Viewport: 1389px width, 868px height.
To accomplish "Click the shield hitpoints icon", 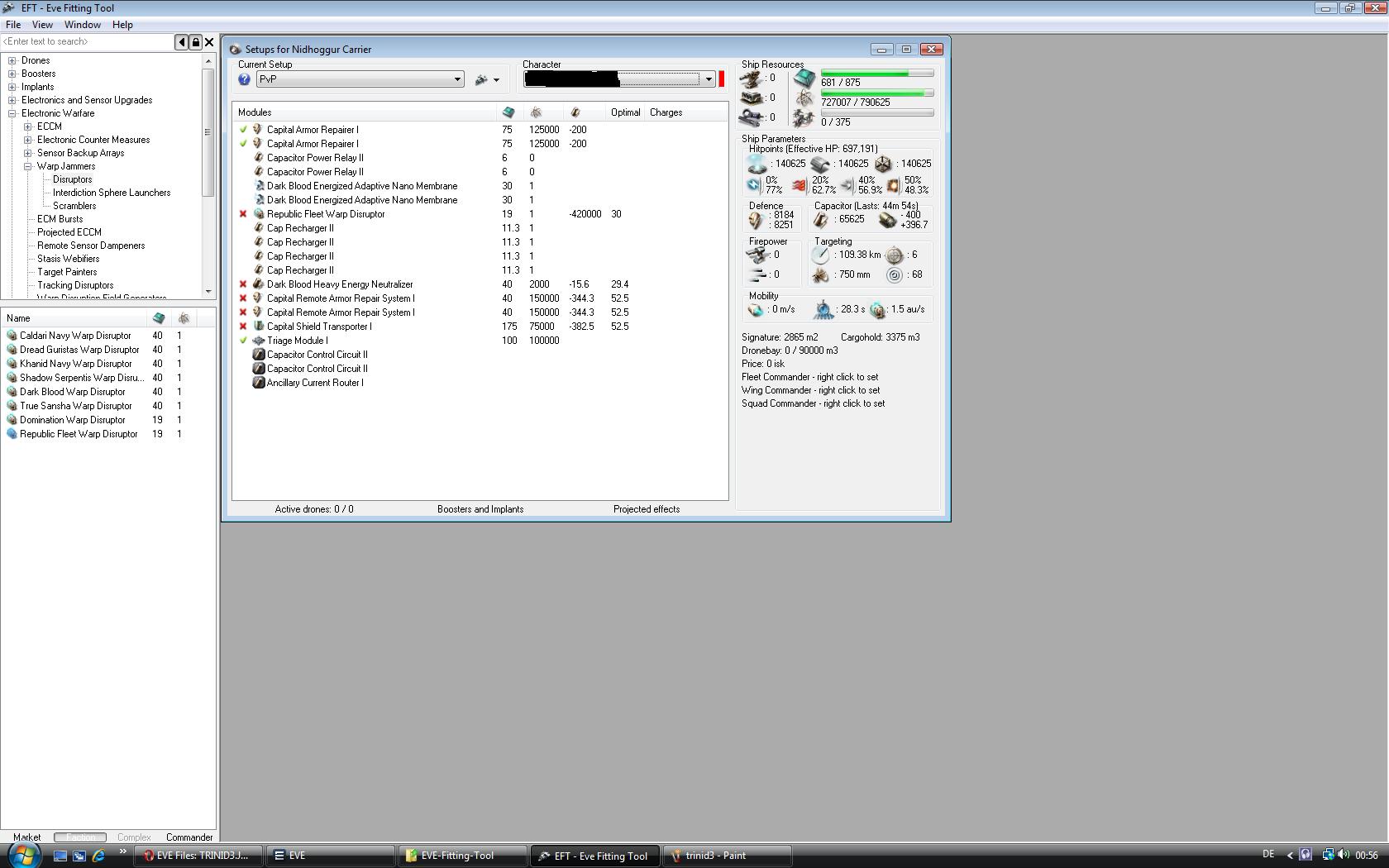I will point(757,164).
